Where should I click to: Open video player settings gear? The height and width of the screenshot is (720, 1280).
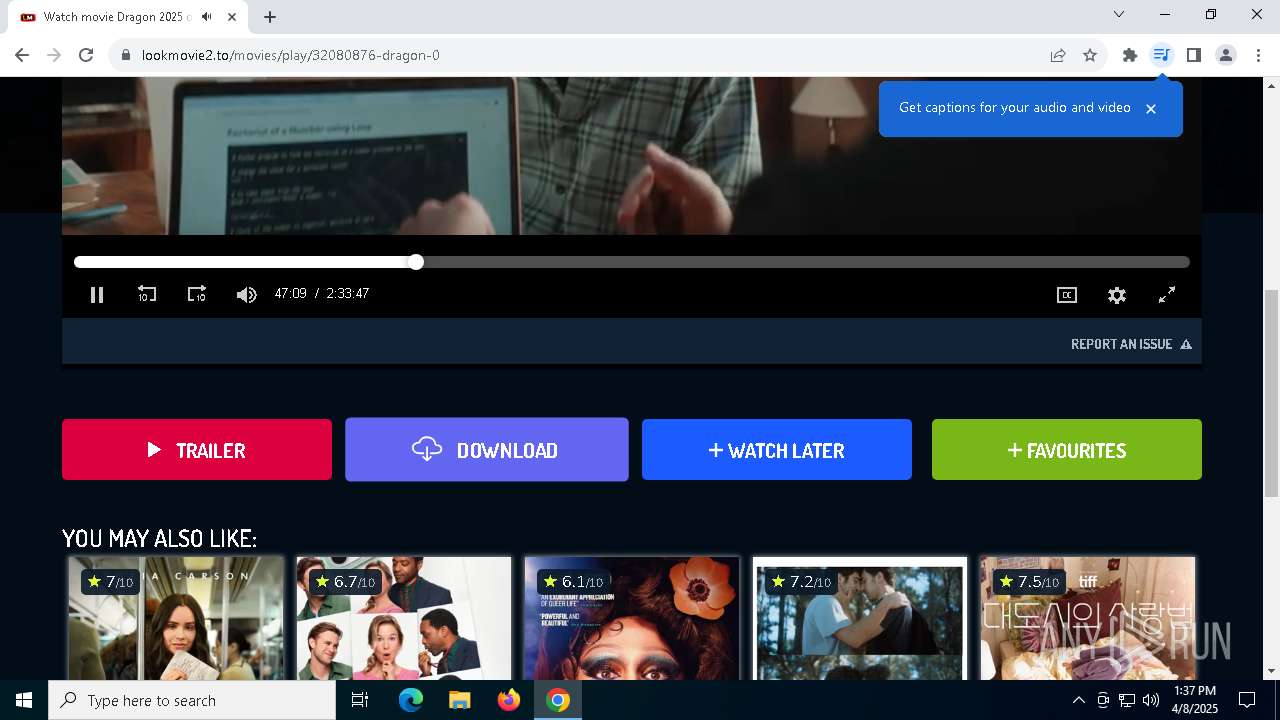click(1117, 295)
